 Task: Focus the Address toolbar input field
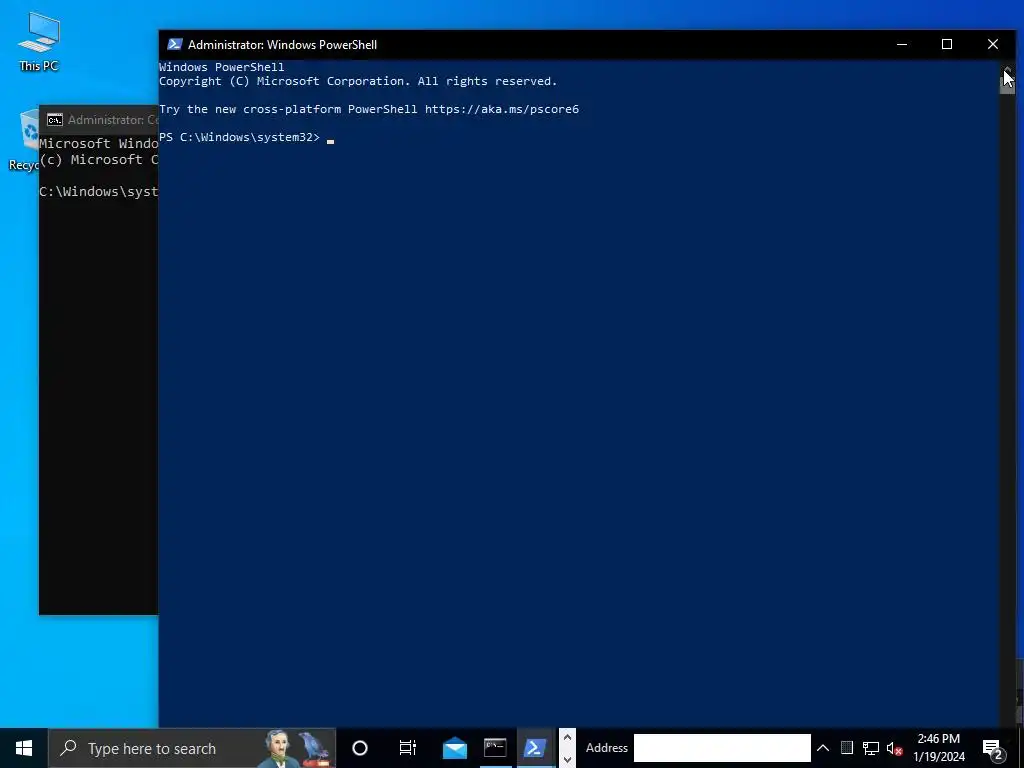point(722,748)
